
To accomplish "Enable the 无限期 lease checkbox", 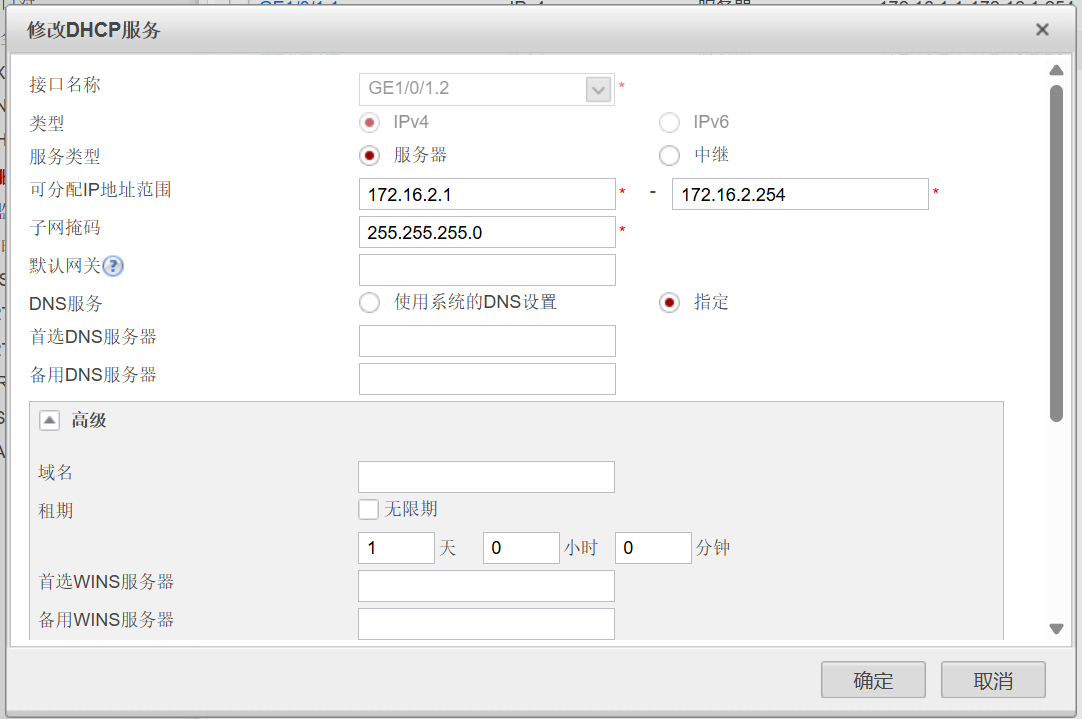I will coord(368,510).
